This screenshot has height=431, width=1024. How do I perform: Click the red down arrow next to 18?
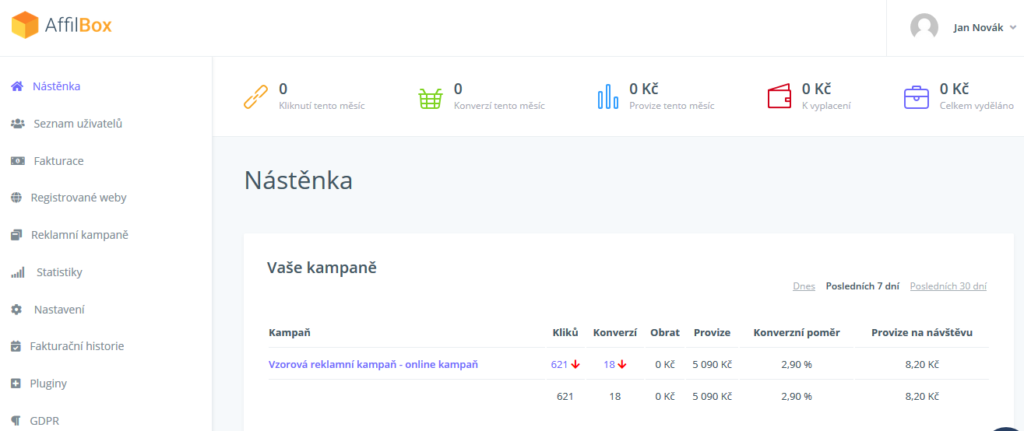[622, 364]
